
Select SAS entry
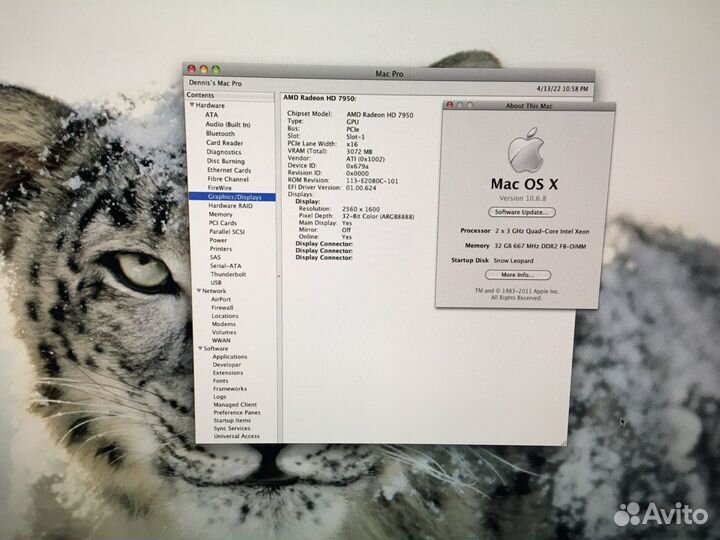click(215, 258)
